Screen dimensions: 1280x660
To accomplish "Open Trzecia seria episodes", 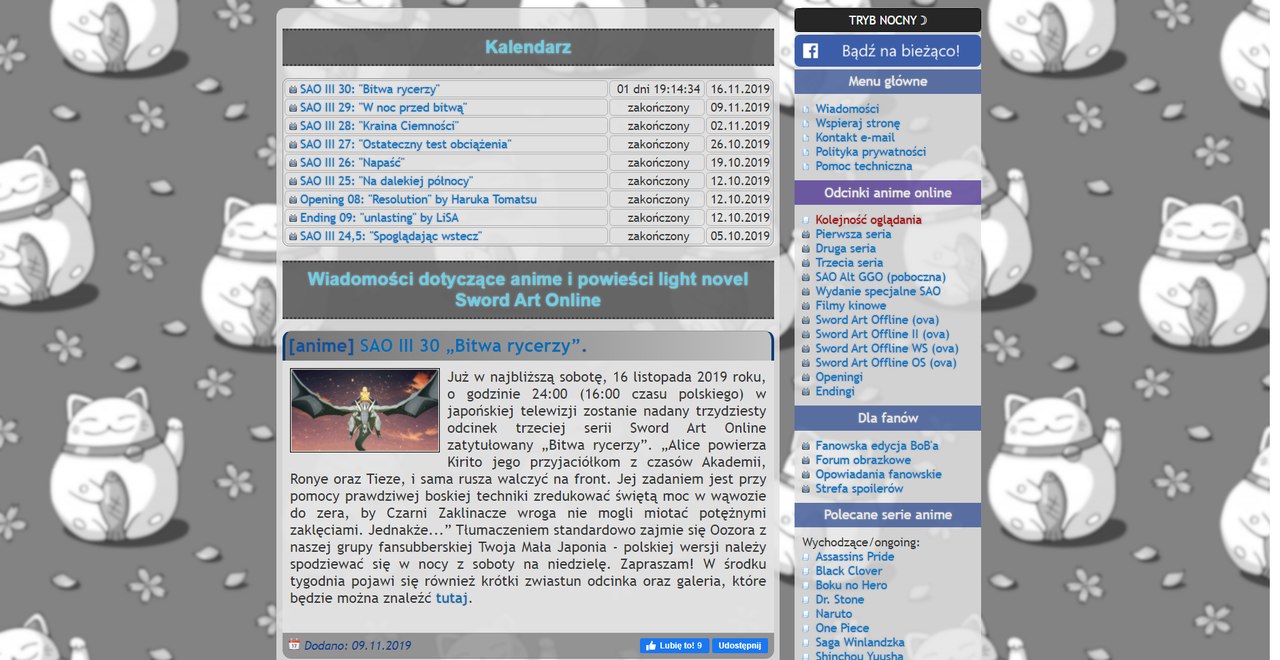I will [849, 263].
